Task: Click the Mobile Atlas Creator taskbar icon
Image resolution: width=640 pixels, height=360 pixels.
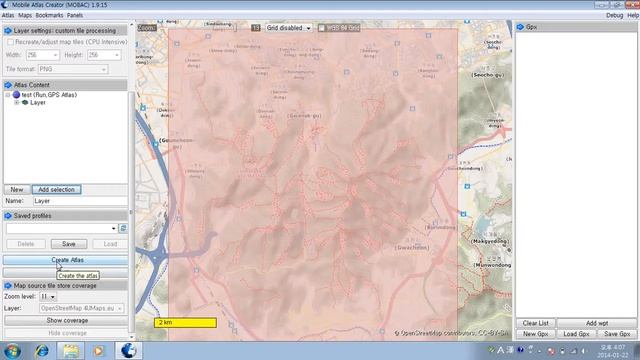Action: click(129, 351)
